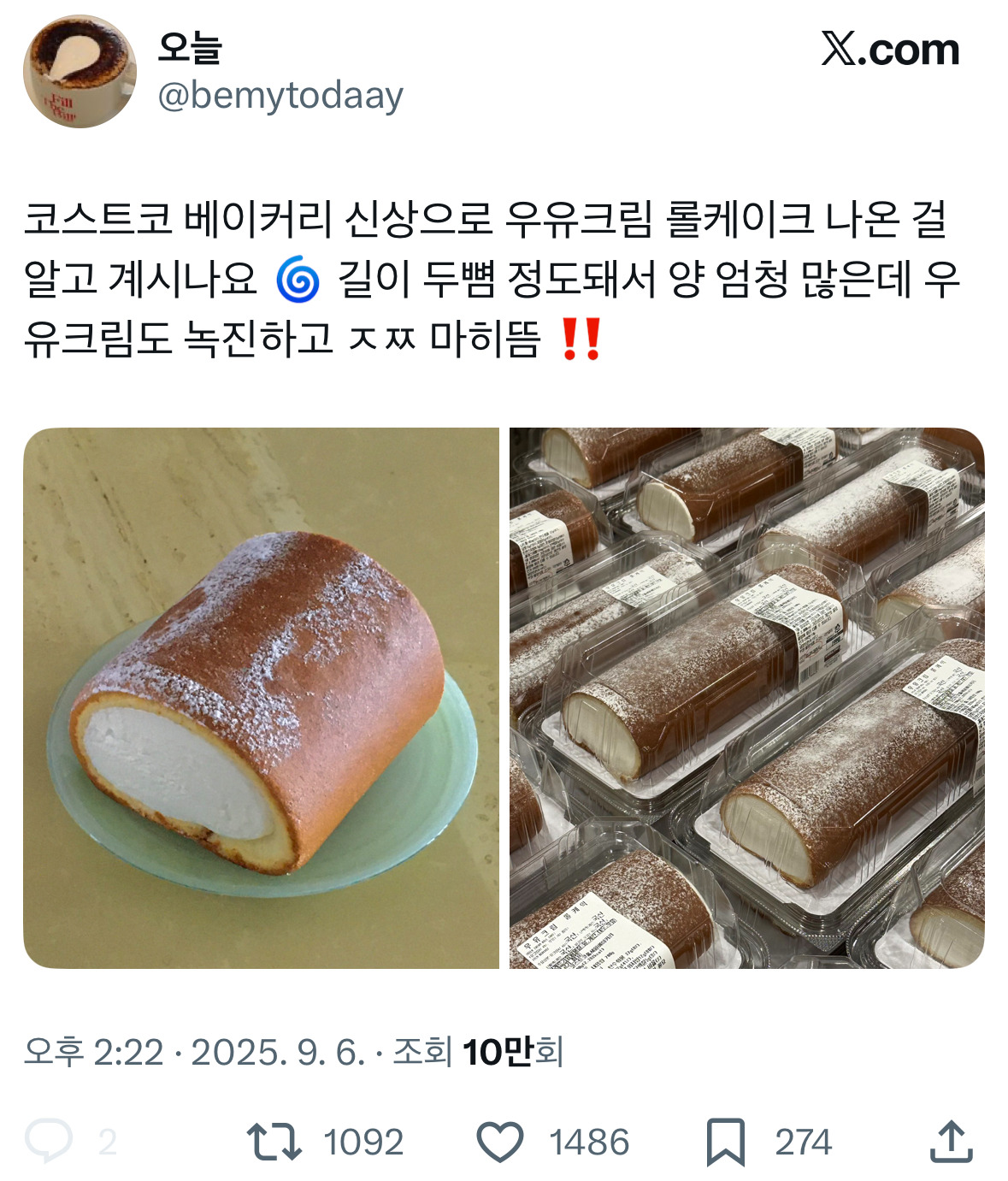Click the reply count 2
This screenshot has width=1008, height=1181.
108,1143
